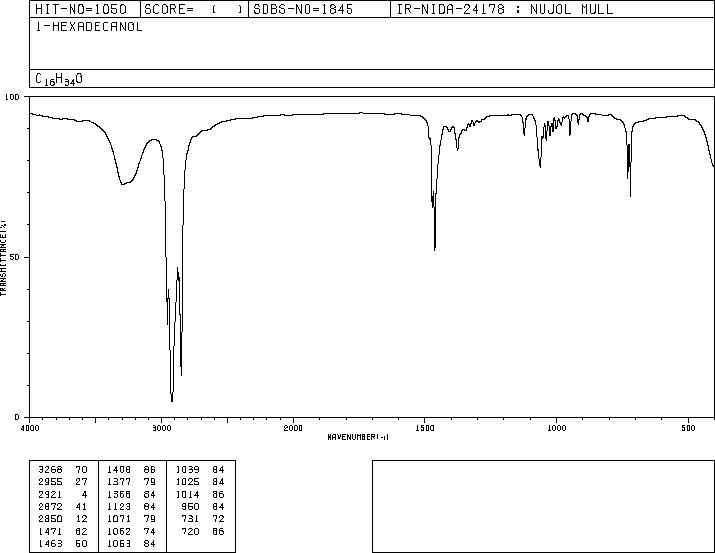Click the SCORE= ( ) header field
Screen dimensions: 715x553
[x=194, y=9]
